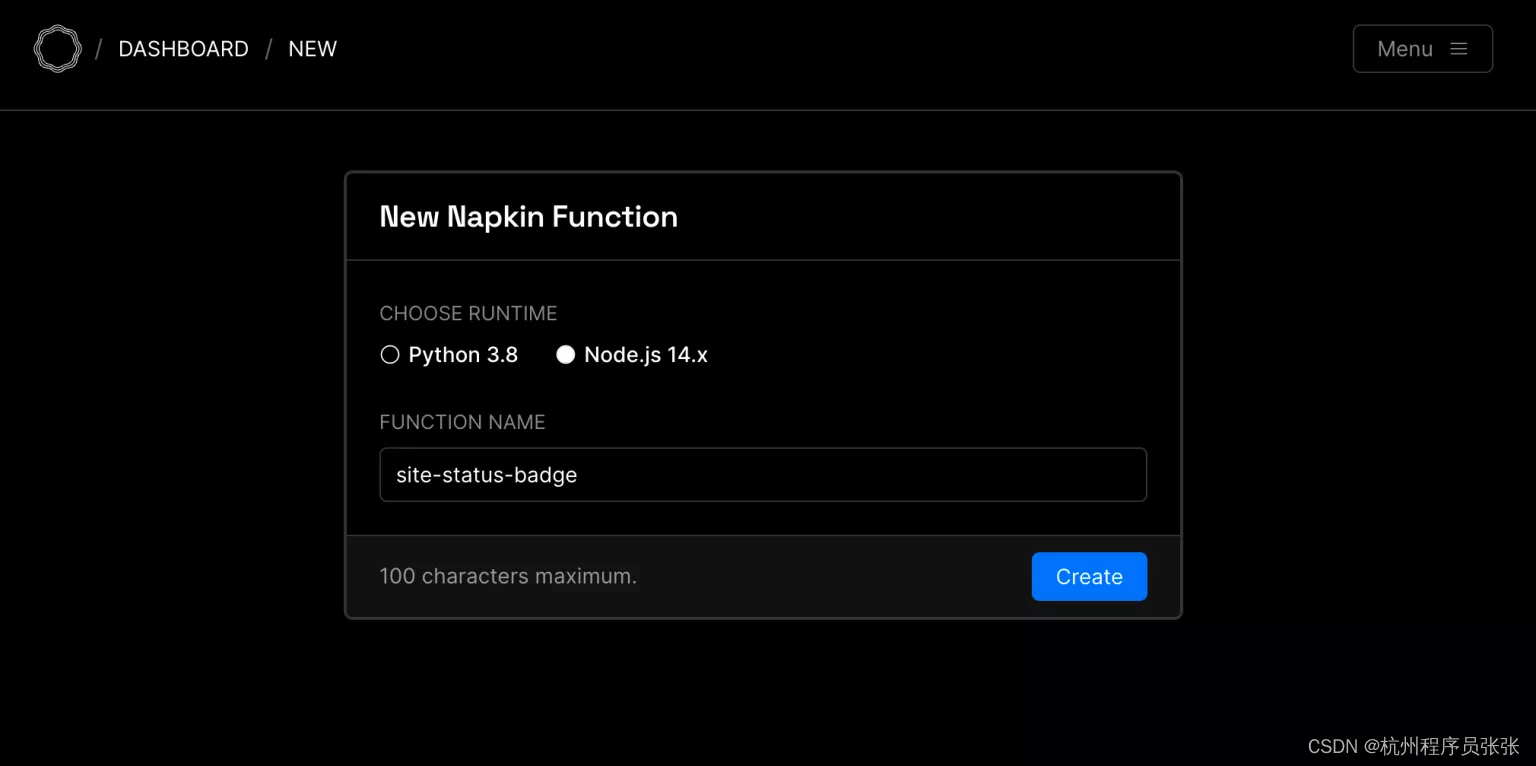Click the CHOOSE RUNTIME label

(x=468, y=313)
